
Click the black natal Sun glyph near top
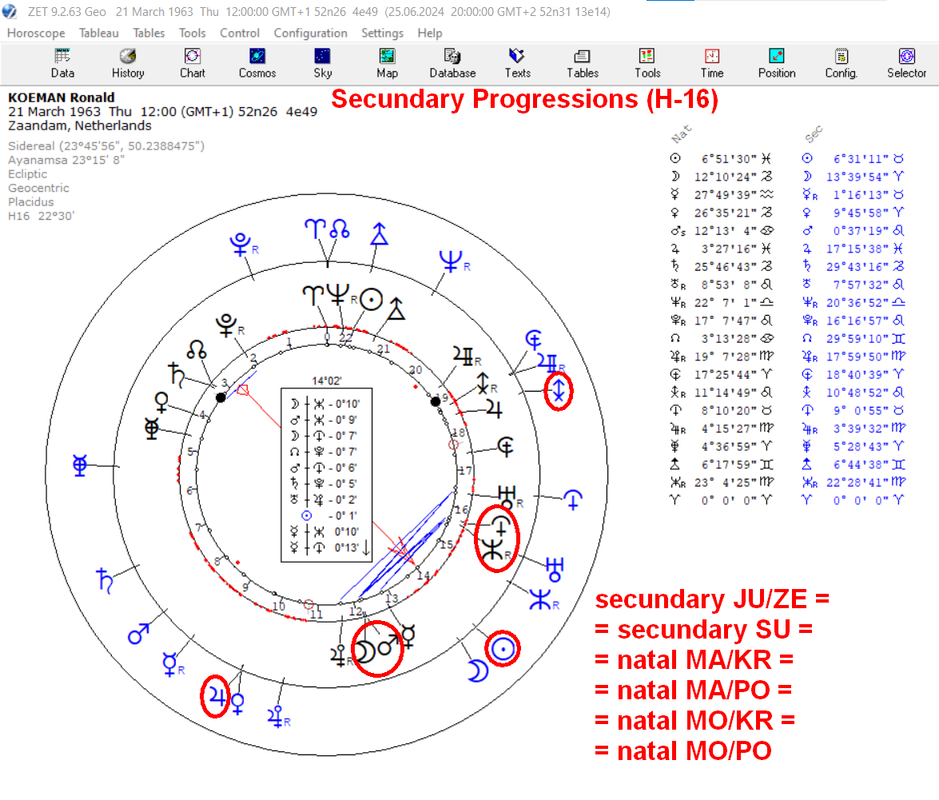click(x=371, y=299)
